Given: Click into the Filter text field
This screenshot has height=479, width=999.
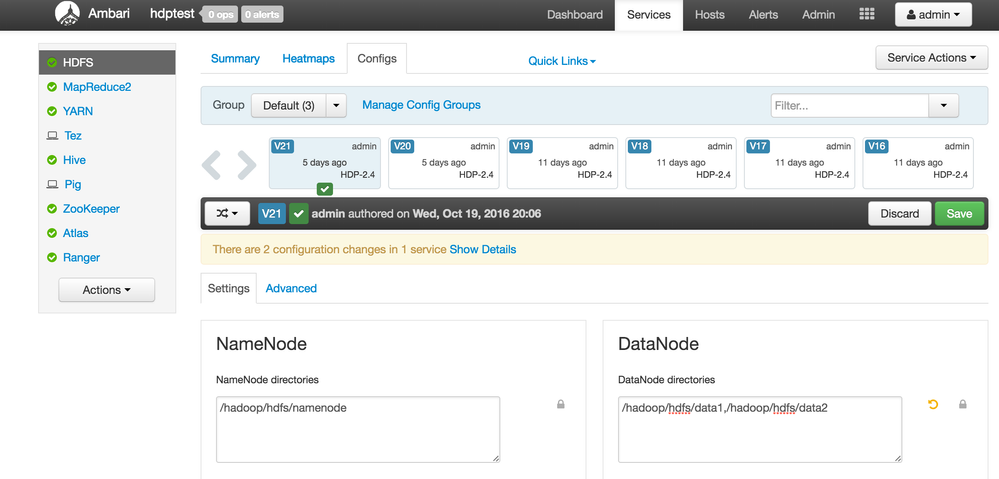Looking at the screenshot, I should coord(849,105).
